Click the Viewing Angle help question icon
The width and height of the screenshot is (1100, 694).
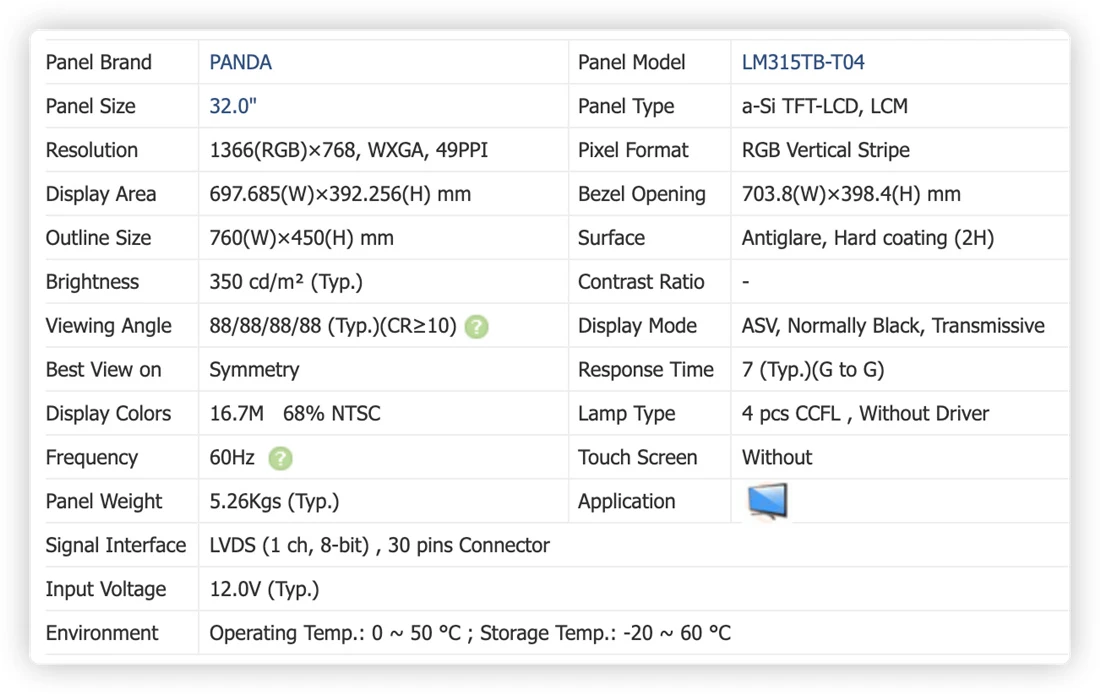click(x=476, y=326)
